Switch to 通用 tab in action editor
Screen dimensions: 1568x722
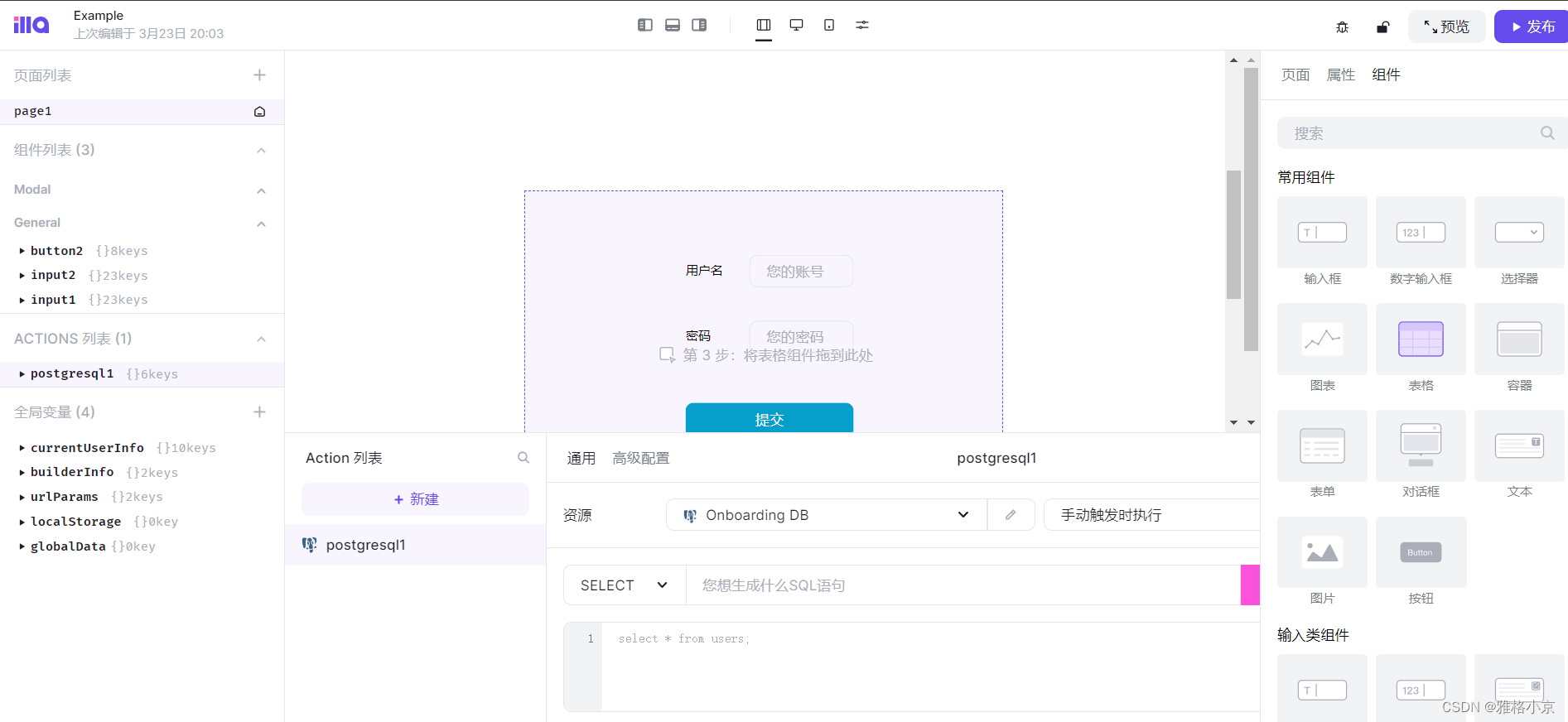click(x=581, y=458)
